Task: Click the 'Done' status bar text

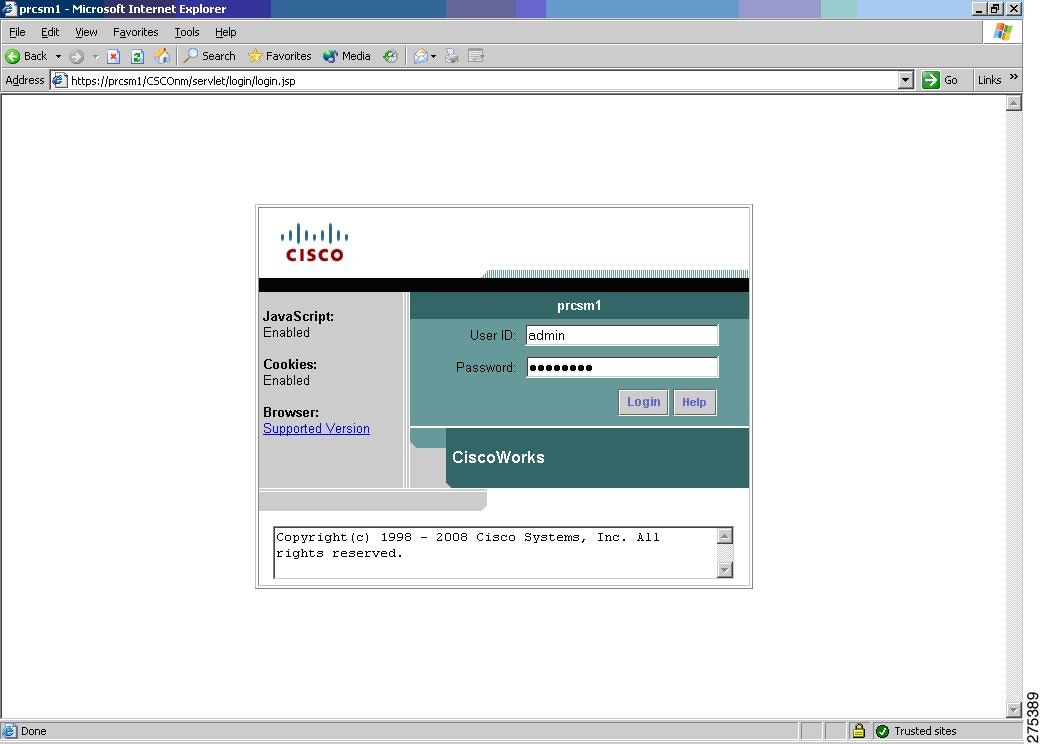Action: tap(34, 731)
